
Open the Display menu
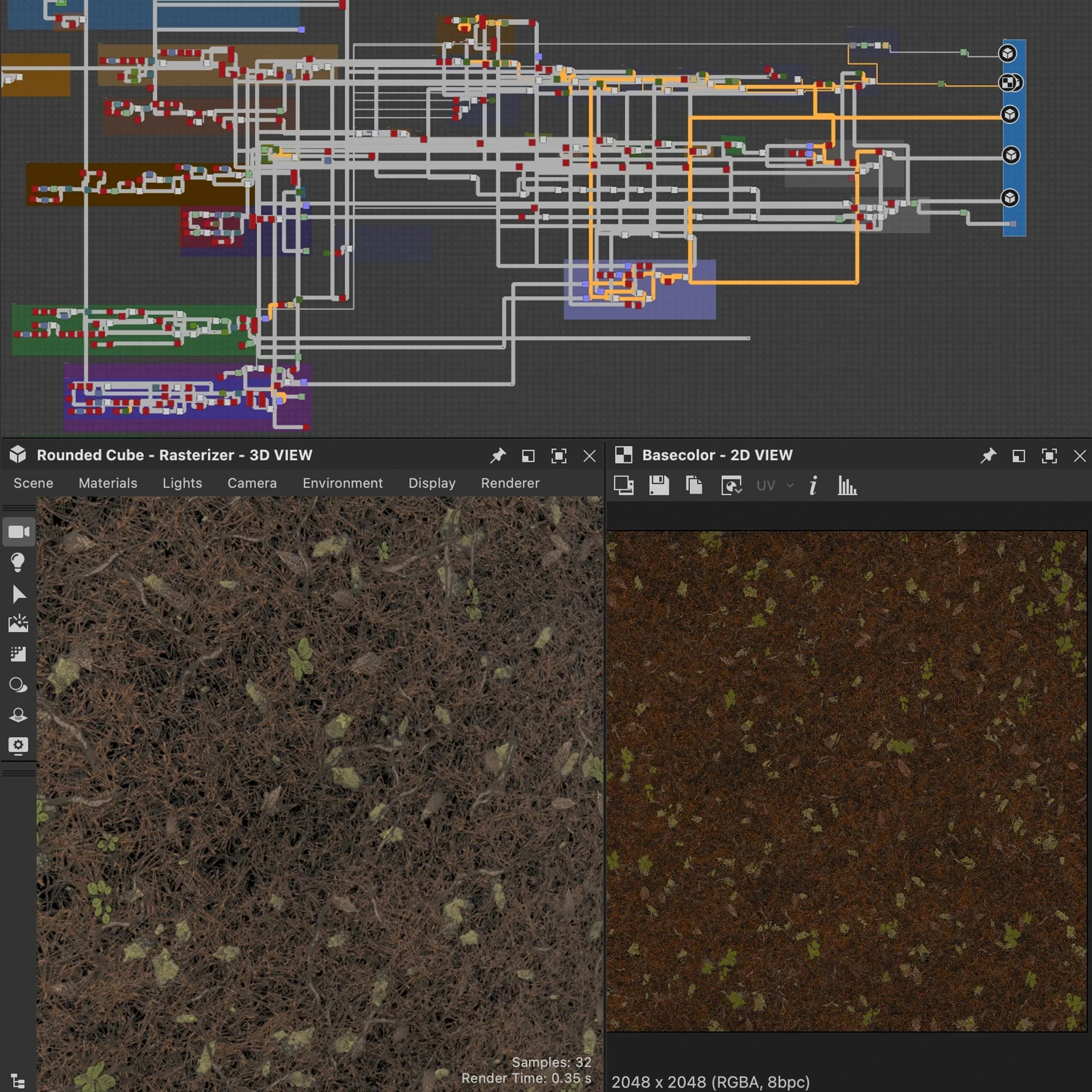point(432,483)
